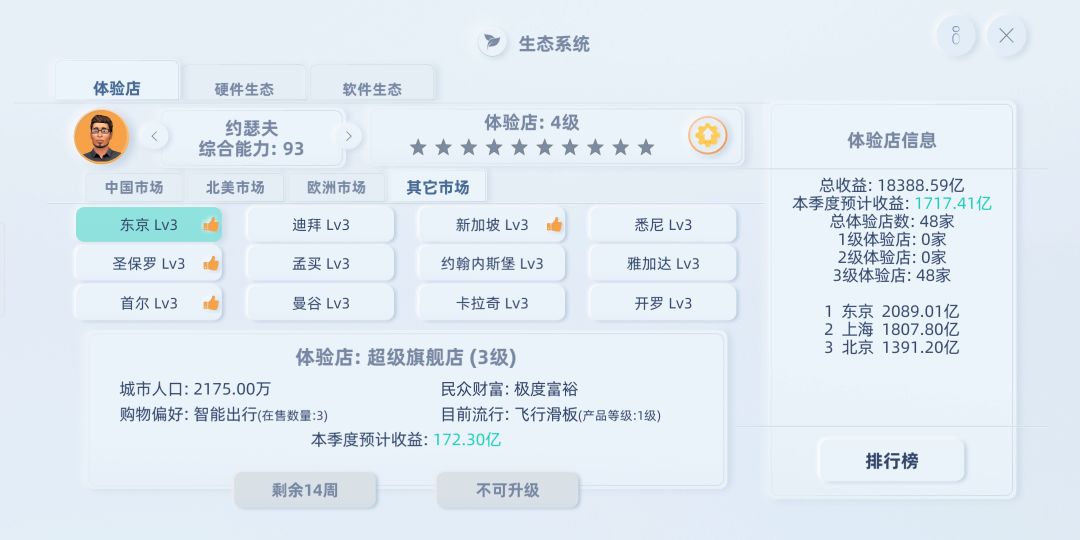Viewport: 1080px width, 540px height.
Task: Go to next manager with right arrow
Action: pyautogui.click(x=348, y=136)
